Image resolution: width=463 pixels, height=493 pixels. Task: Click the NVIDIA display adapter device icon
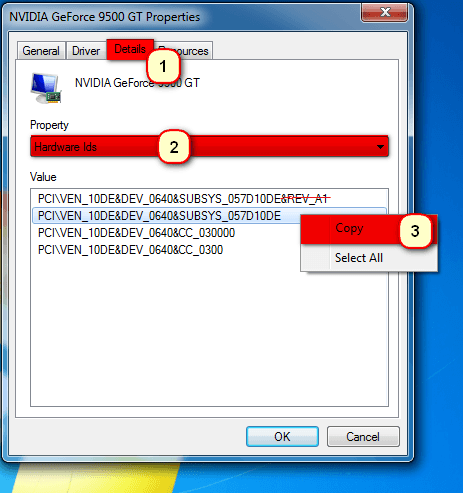coord(46,88)
